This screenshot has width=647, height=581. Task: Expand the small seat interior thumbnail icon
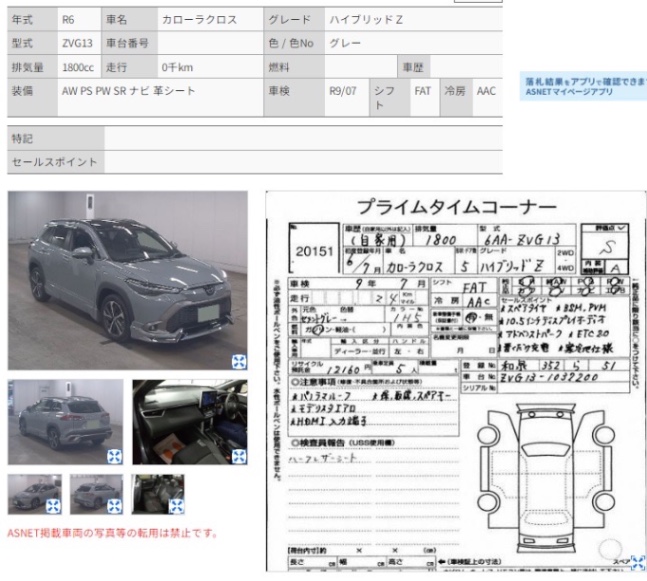click(x=176, y=506)
